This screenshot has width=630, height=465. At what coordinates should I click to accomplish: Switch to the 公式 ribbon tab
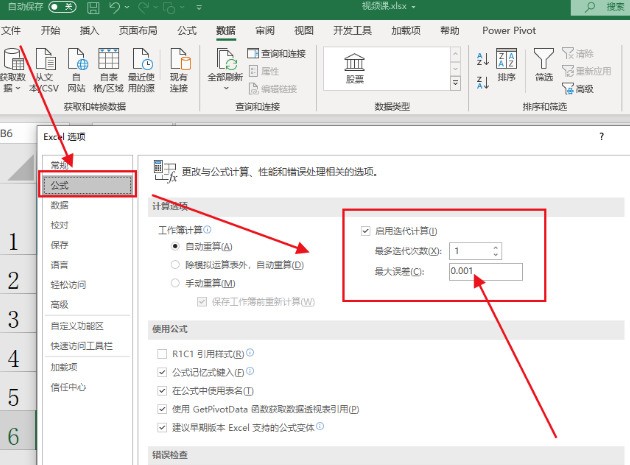(x=187, y=31)
